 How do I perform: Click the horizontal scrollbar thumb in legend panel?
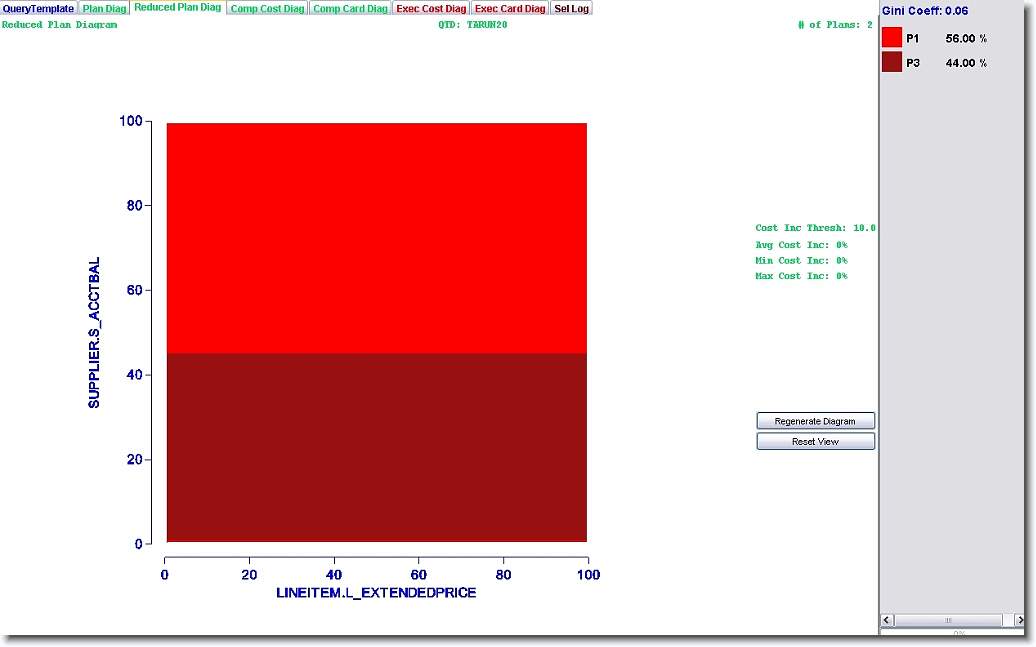click(x=949, y=621)
